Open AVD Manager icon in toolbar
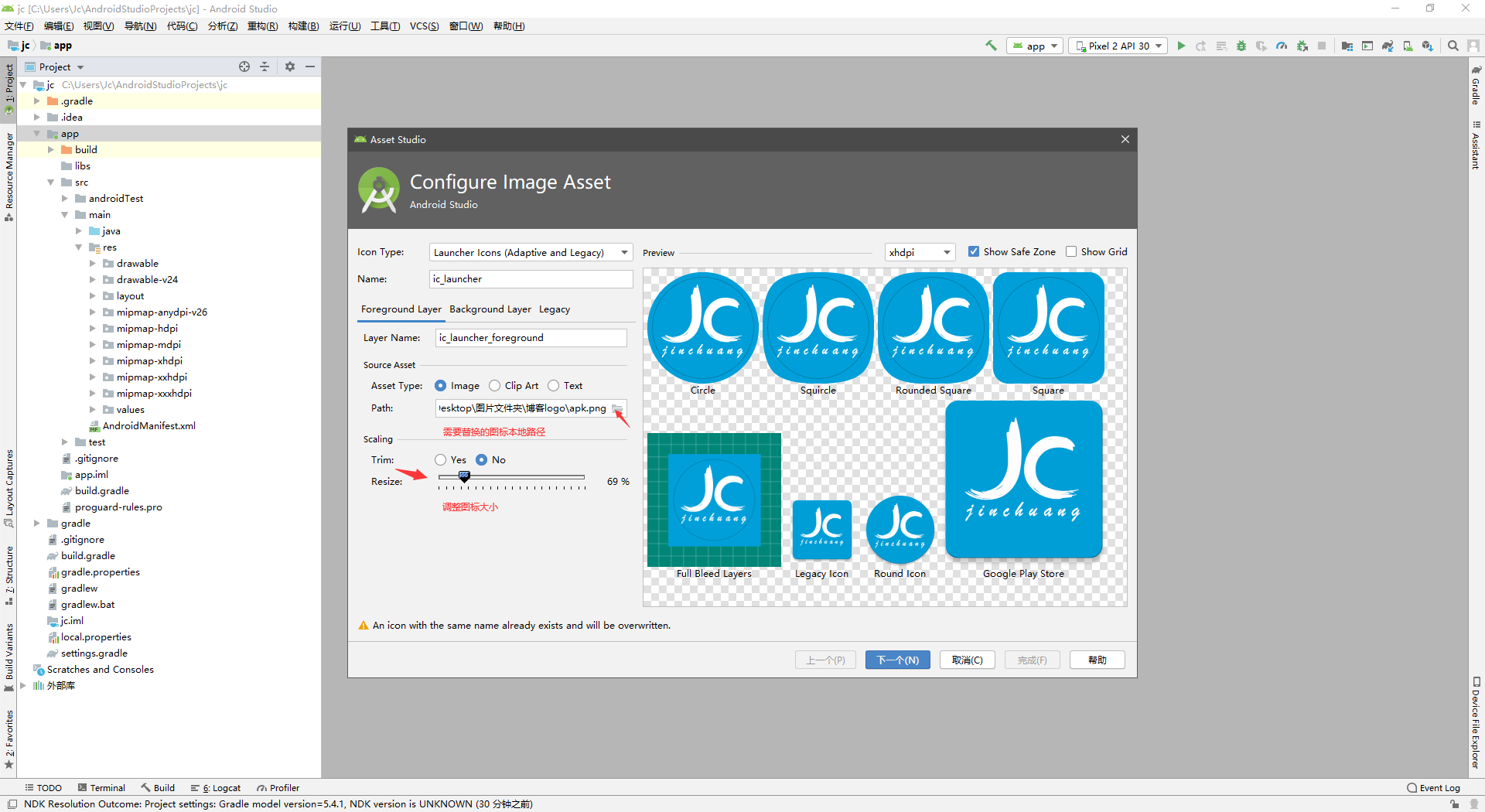1485x812 pixels. (1408, 46)
